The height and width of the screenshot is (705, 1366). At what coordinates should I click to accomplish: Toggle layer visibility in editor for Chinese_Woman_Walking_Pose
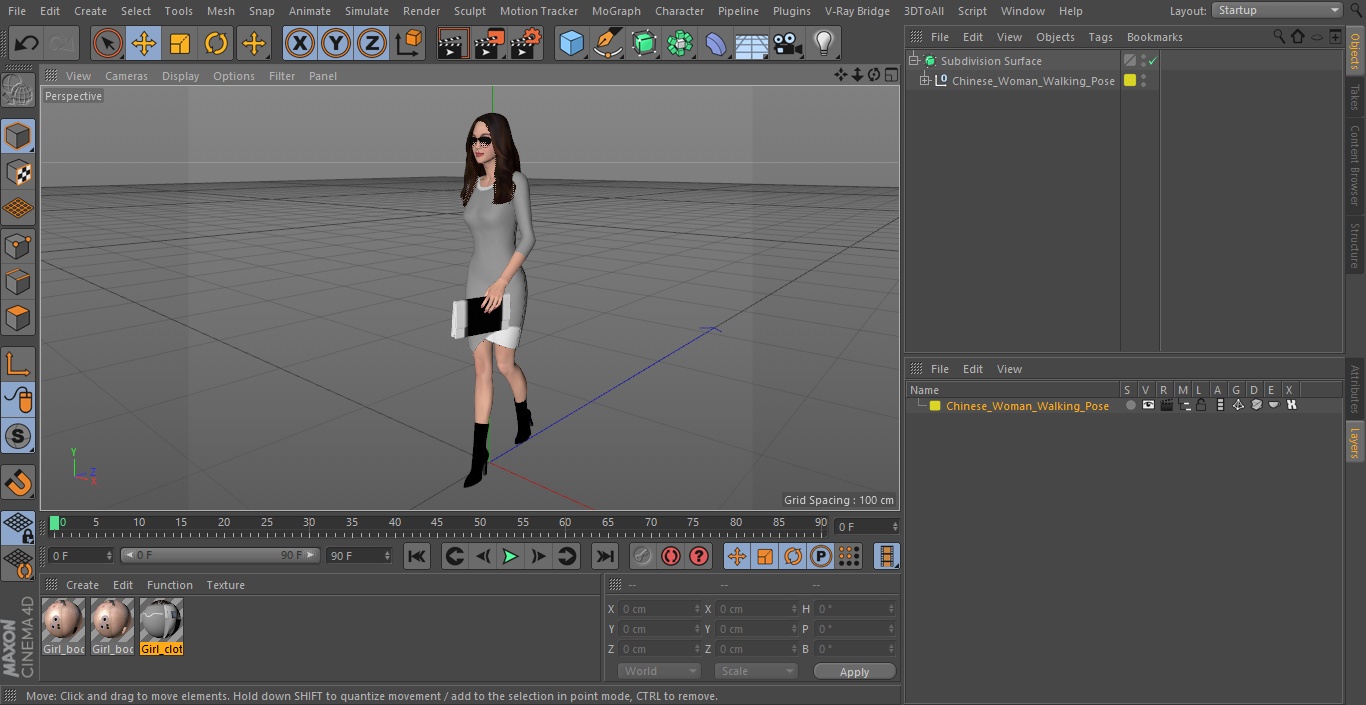1148,406
